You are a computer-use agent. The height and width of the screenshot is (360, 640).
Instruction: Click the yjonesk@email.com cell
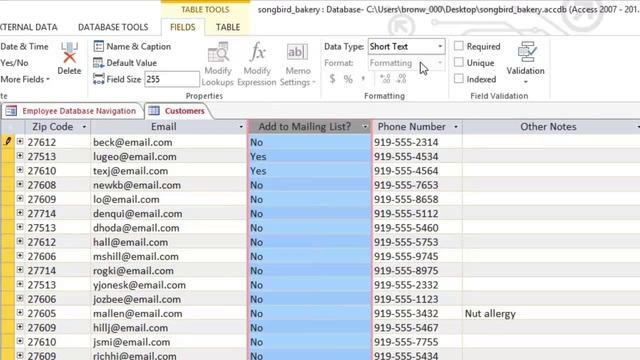click(x=169, y=285)
